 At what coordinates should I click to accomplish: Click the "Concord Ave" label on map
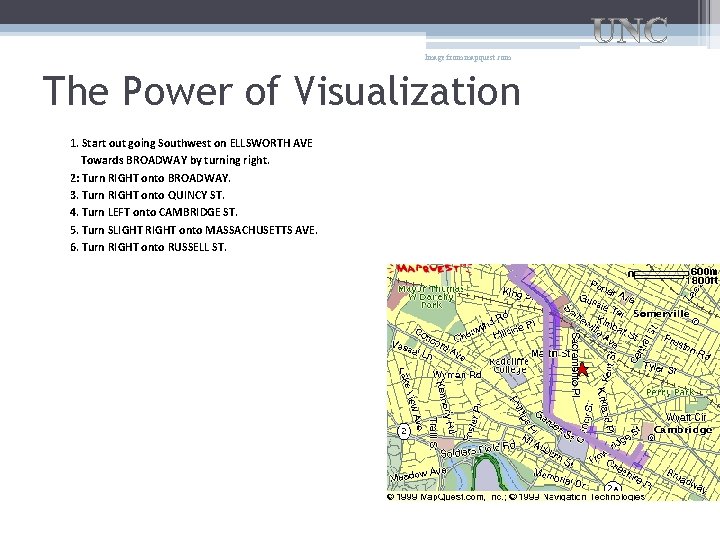pos(439,344)
